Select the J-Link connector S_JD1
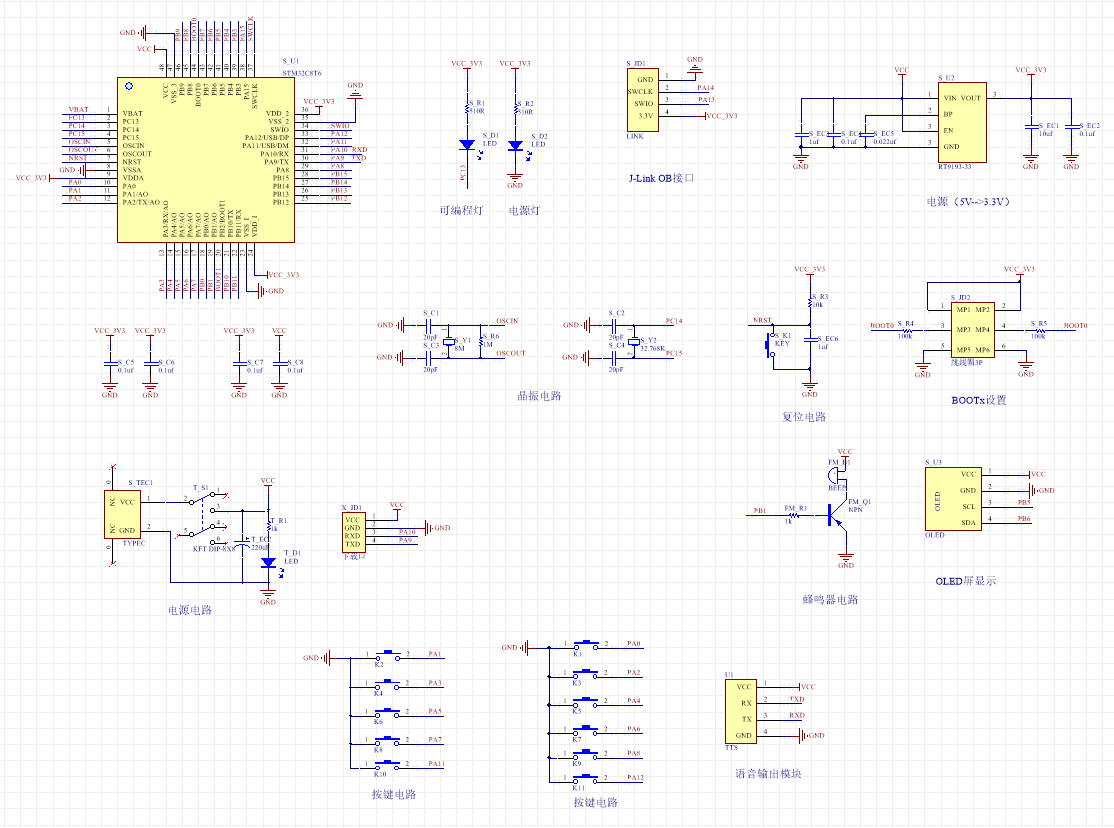The height and width of the screenshot is (828, 1114). coord(645,99)
